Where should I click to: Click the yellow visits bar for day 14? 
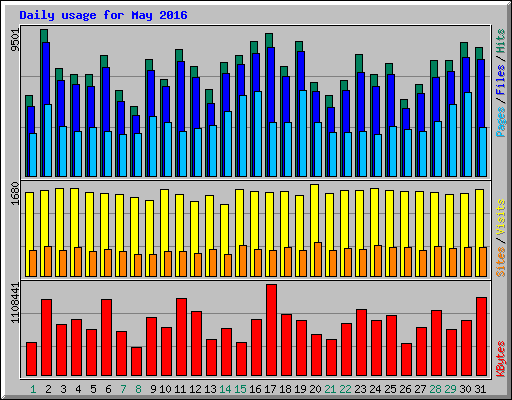(224, 229)
